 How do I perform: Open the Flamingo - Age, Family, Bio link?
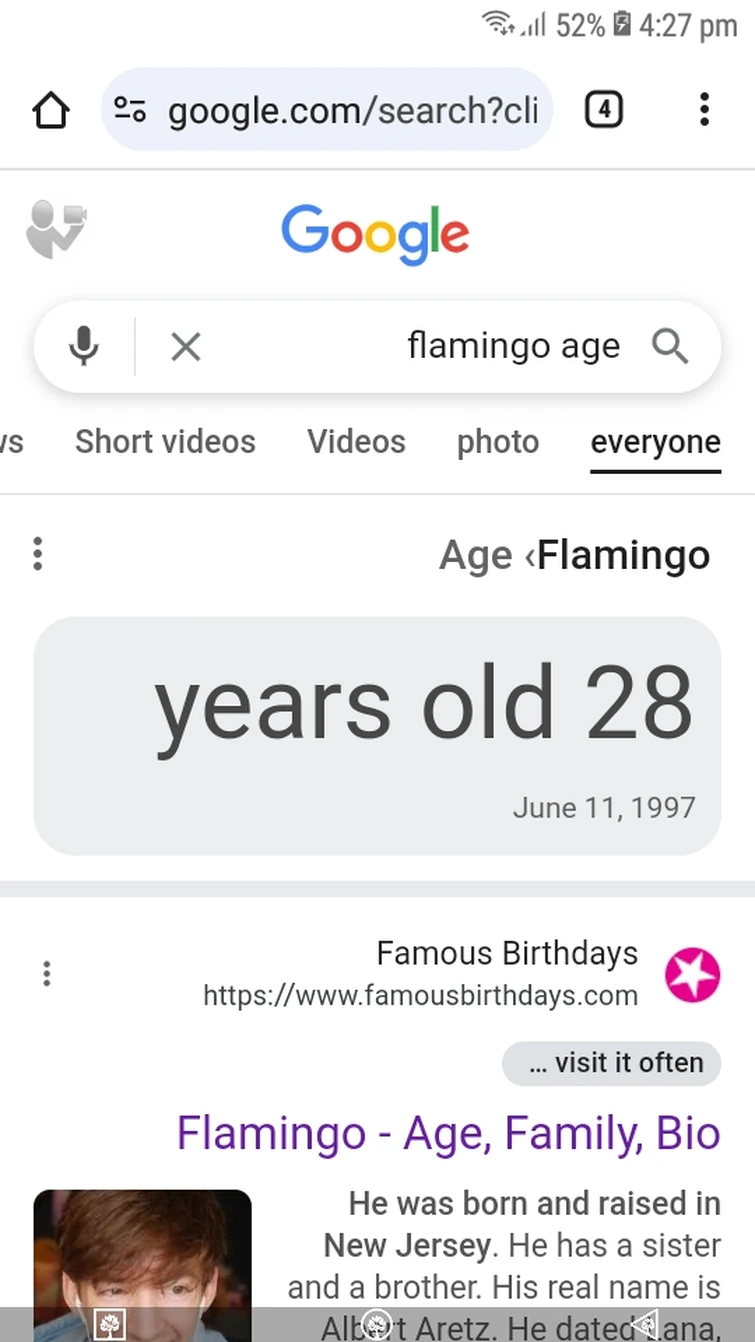[446, 1133]
